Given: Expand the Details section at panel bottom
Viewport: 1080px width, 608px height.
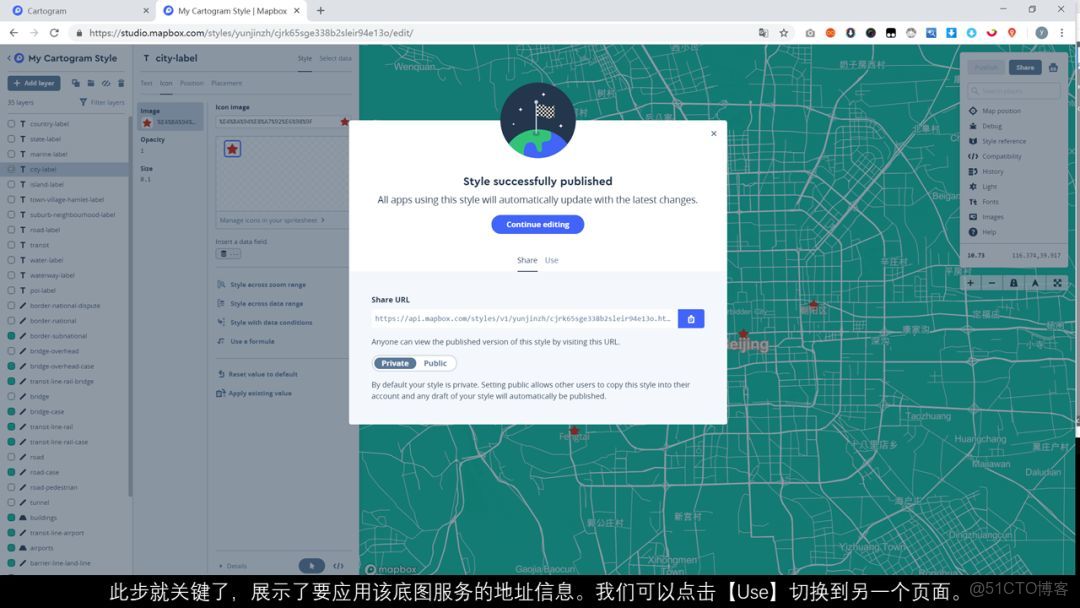Looking at the screenshot, I should coord(234,565).
